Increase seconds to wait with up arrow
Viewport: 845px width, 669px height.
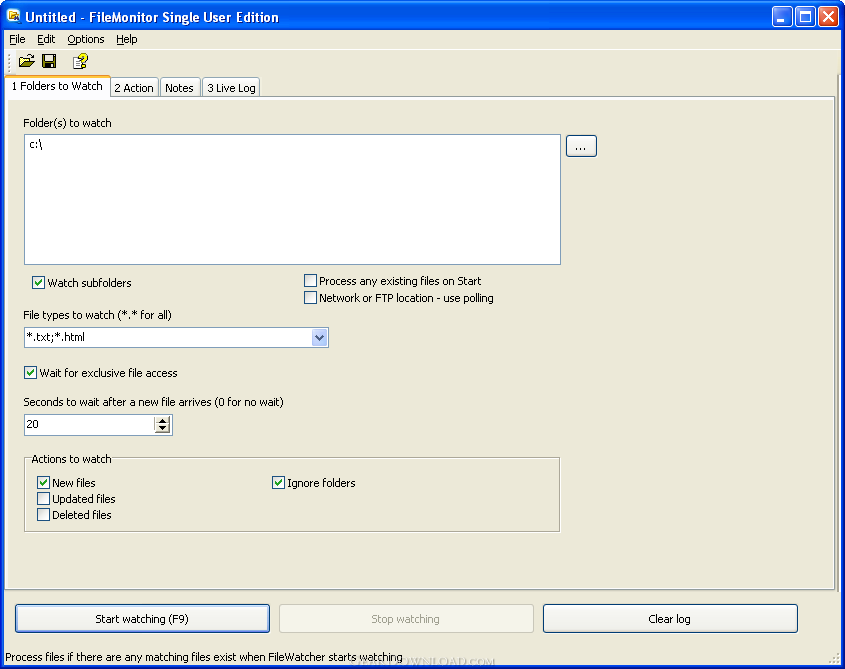tap(163, 420)
